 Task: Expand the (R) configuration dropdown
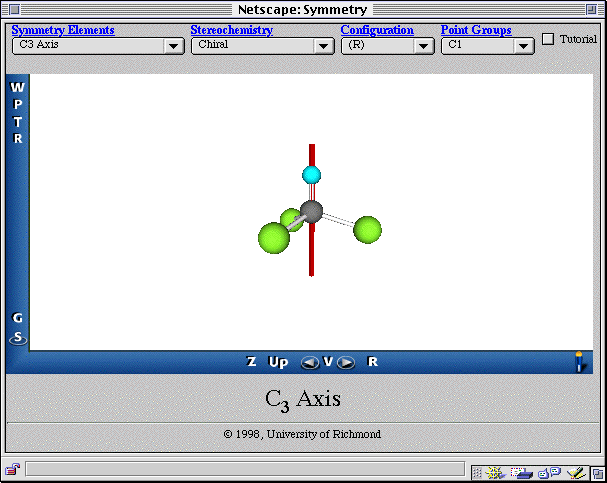(387, 45)
